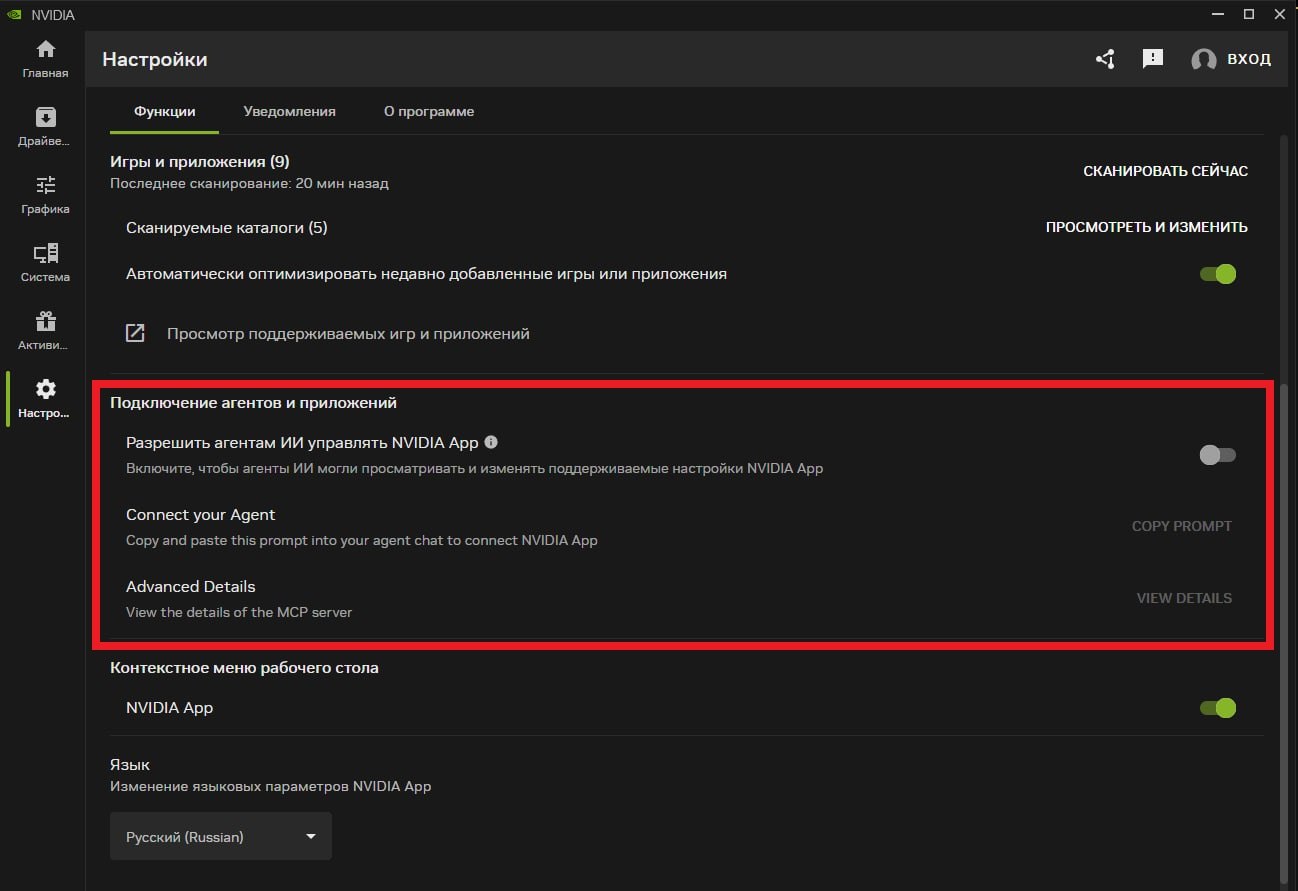This screenshot has height=891, width=1298.
Task: Click the share icon in header
Action: pyautogui.click(x=1105, y=59)
